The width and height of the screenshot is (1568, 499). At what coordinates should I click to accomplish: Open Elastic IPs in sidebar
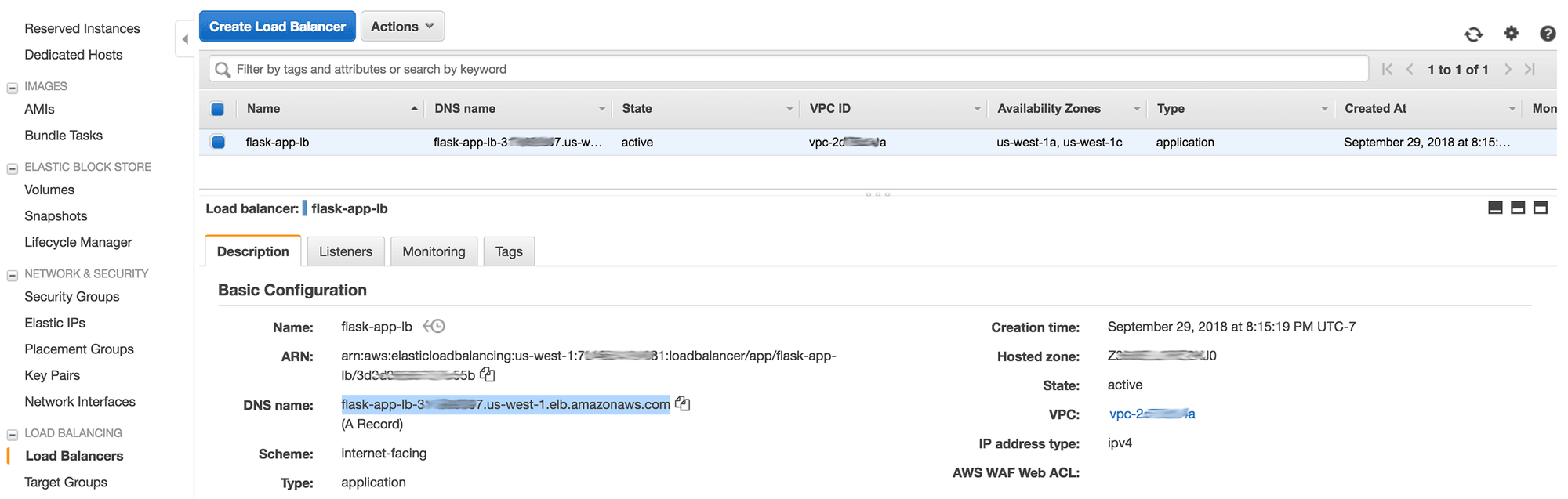(x=55, y=323)
